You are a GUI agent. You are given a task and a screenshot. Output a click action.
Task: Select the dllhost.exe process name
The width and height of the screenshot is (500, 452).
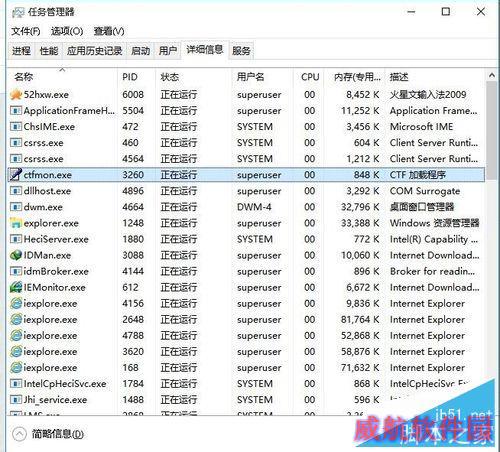pyautogui.click(x=47, y=191)
